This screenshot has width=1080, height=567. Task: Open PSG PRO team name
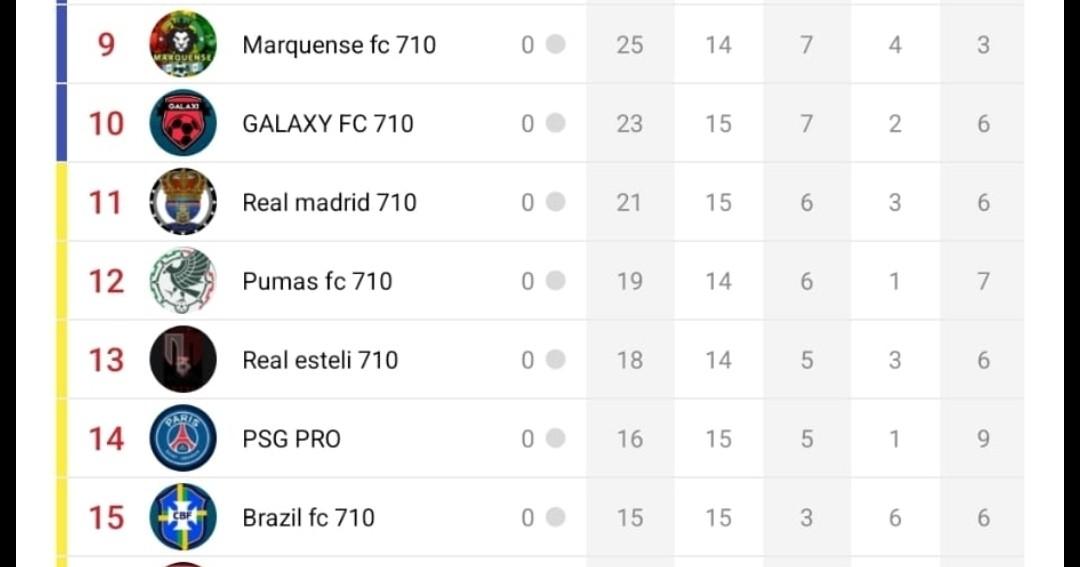tap(291, 439)
